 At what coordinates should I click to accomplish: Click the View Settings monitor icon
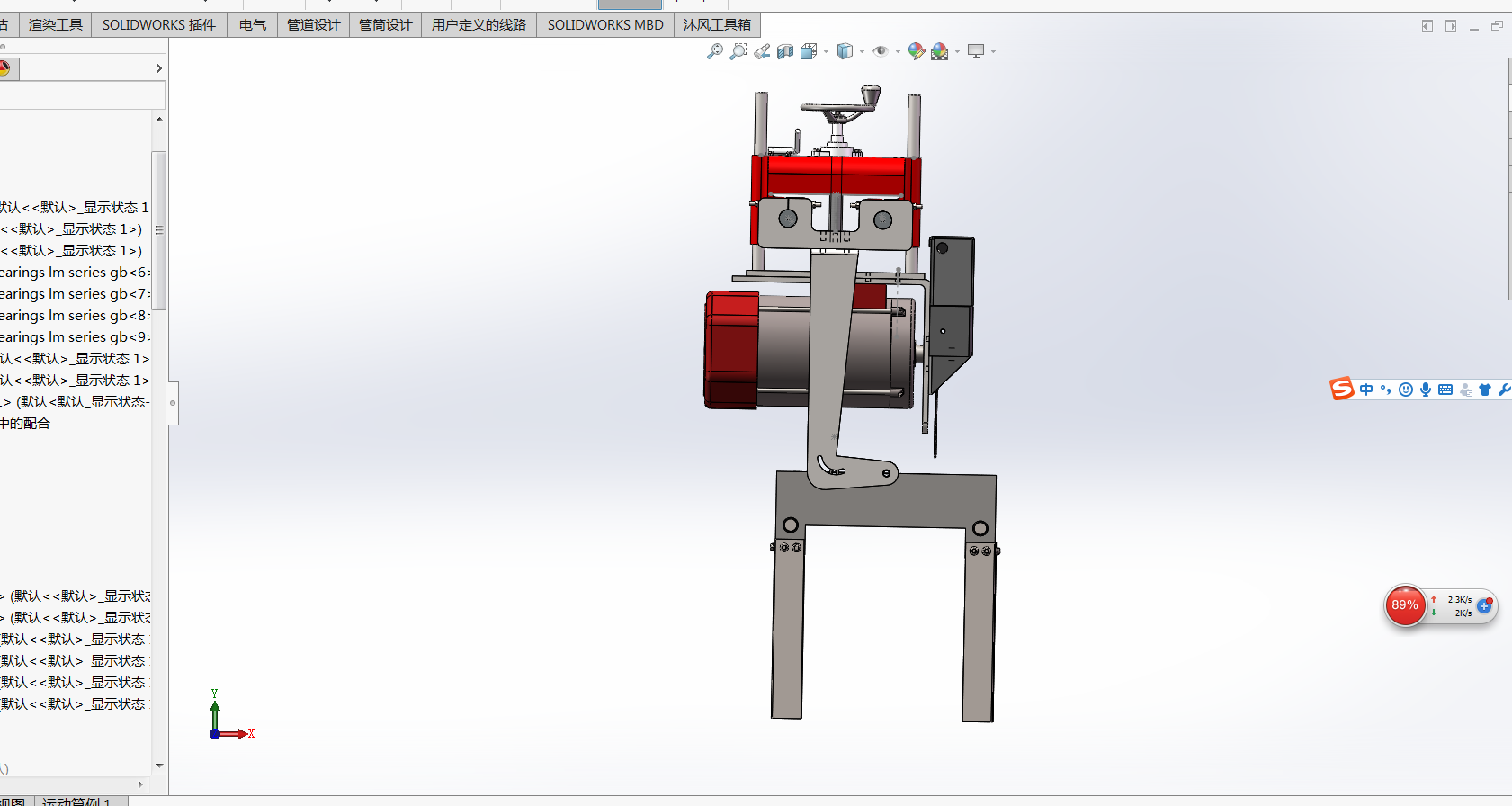976,51
